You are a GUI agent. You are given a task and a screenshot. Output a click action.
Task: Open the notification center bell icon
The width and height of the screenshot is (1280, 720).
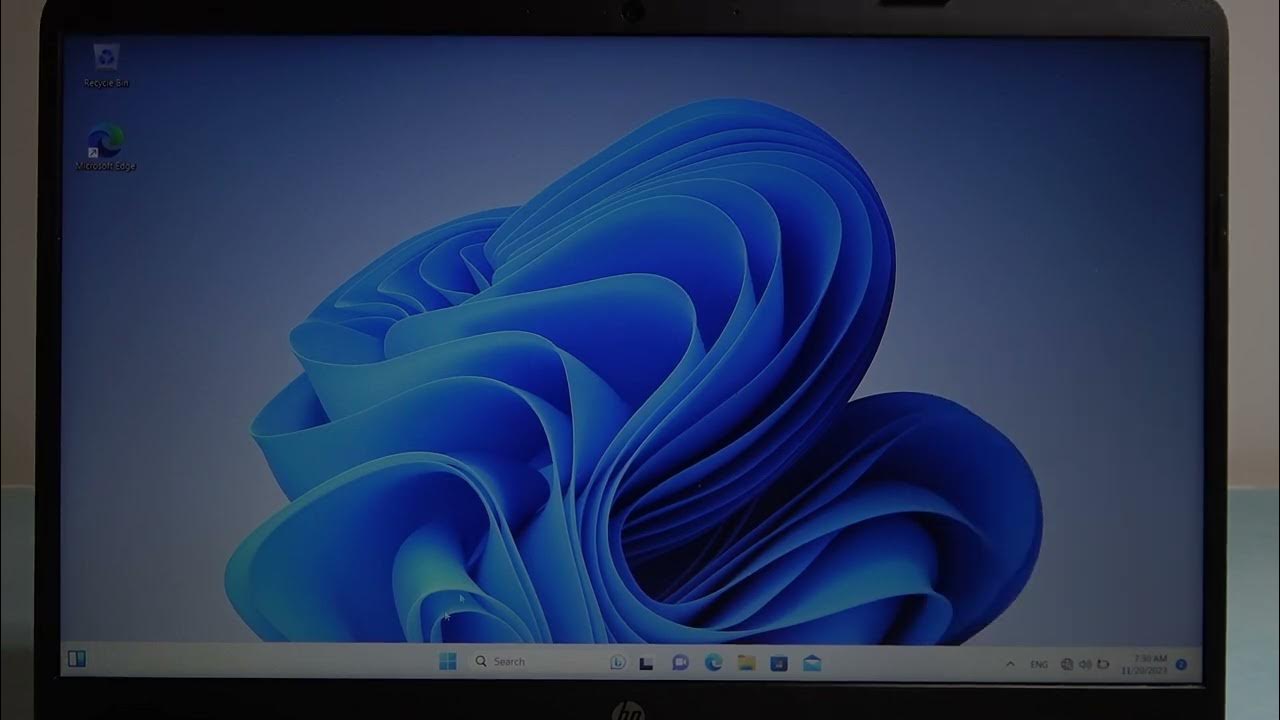coord(1180,662)
